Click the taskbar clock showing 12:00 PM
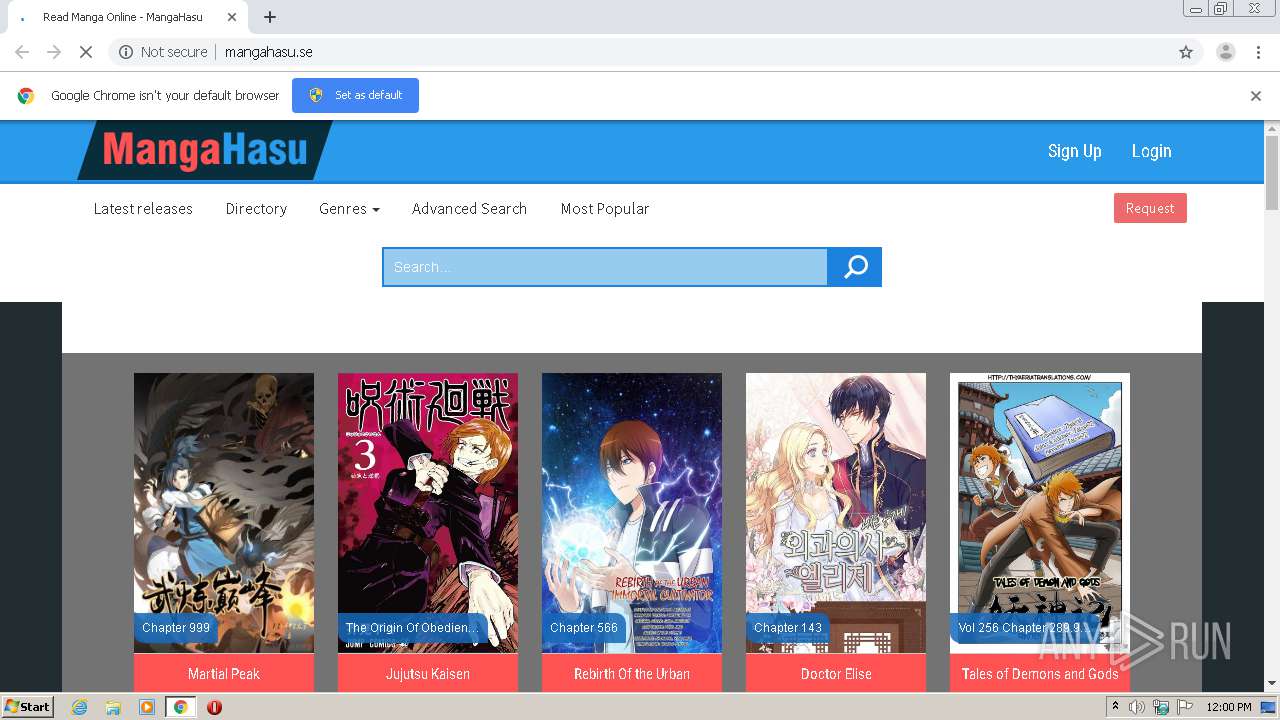Screen dimensions: 1280x720 click(1228, 707)
